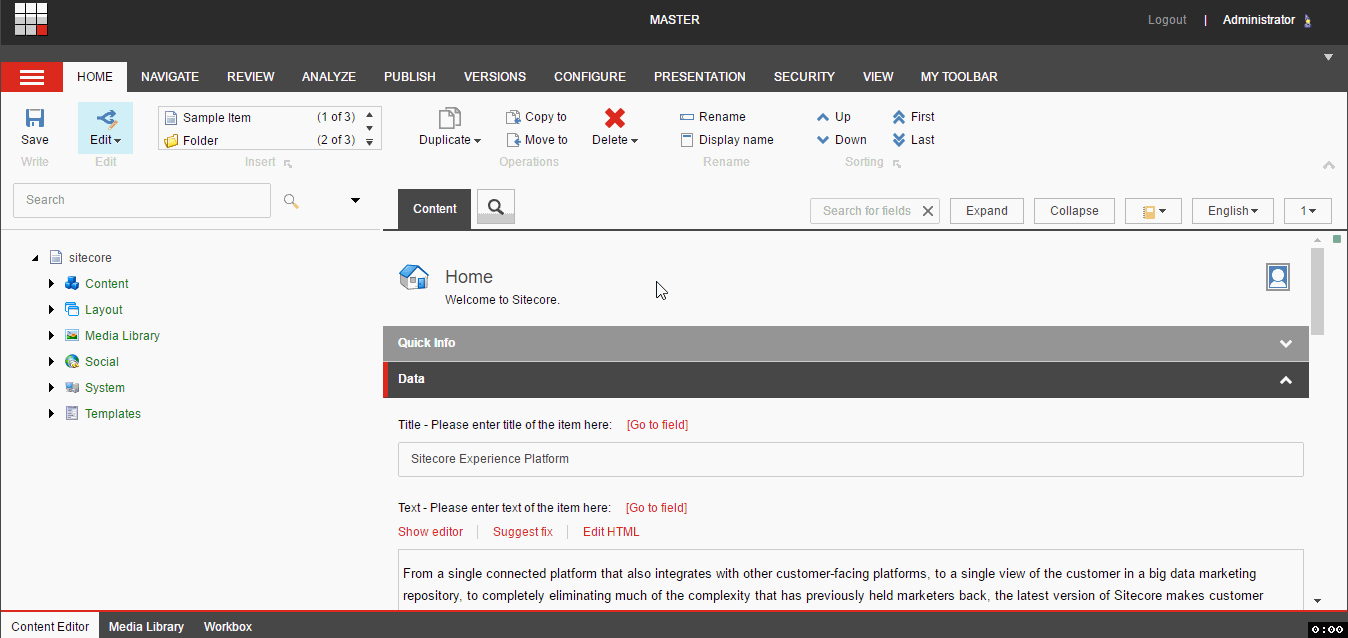
Task: Click inside the tree search box
Action: (x=140, y=200)
